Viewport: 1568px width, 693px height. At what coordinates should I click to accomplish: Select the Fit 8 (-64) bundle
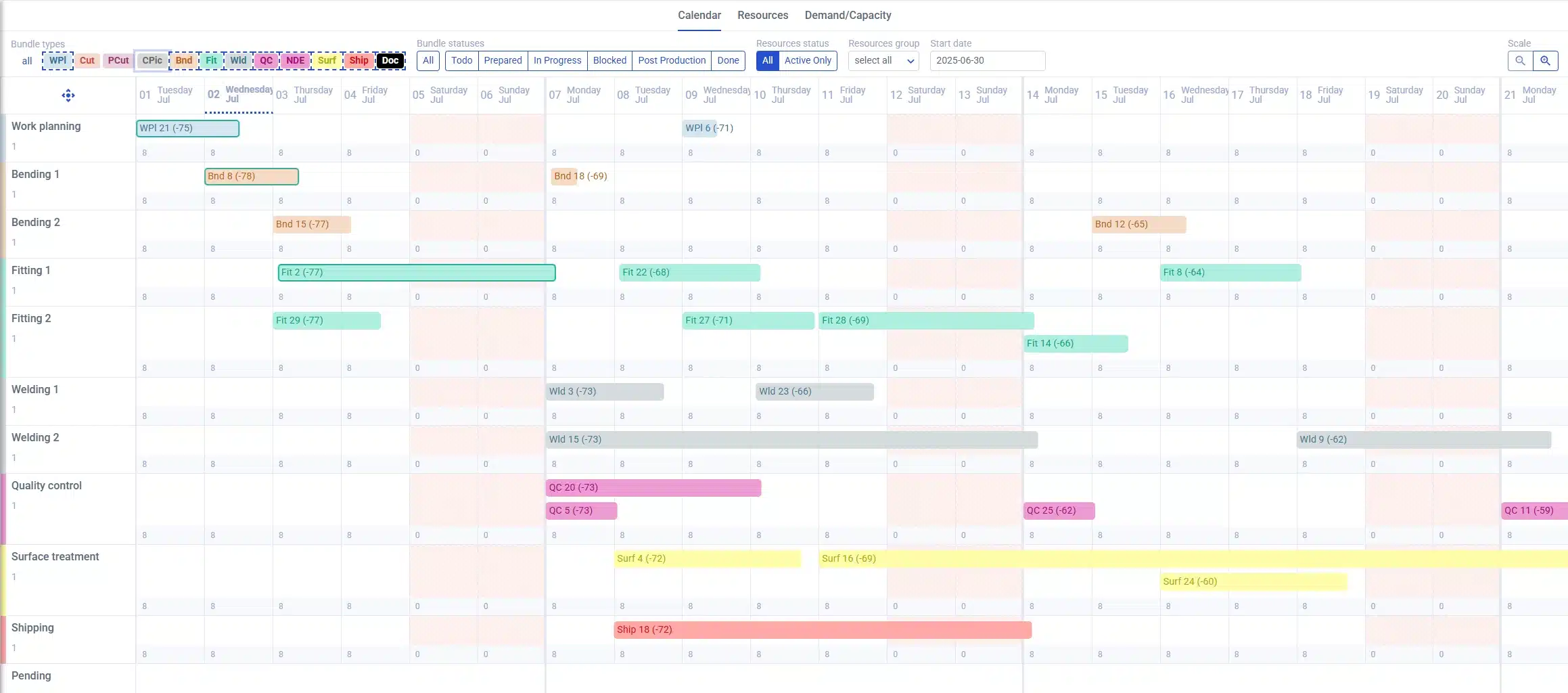1230,273
